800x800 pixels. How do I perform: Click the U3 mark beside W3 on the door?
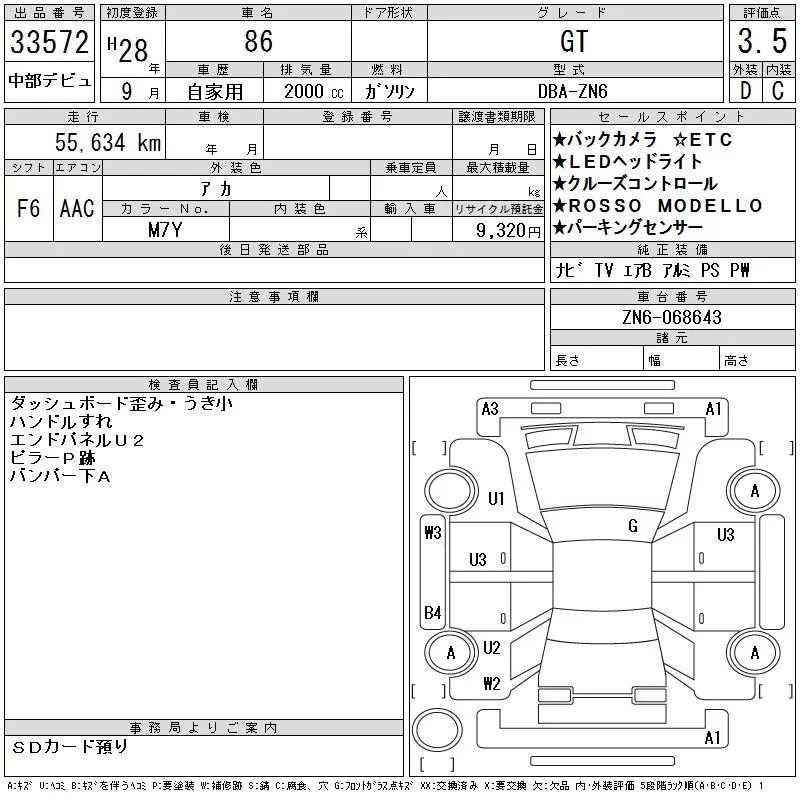tap(478, 560)
